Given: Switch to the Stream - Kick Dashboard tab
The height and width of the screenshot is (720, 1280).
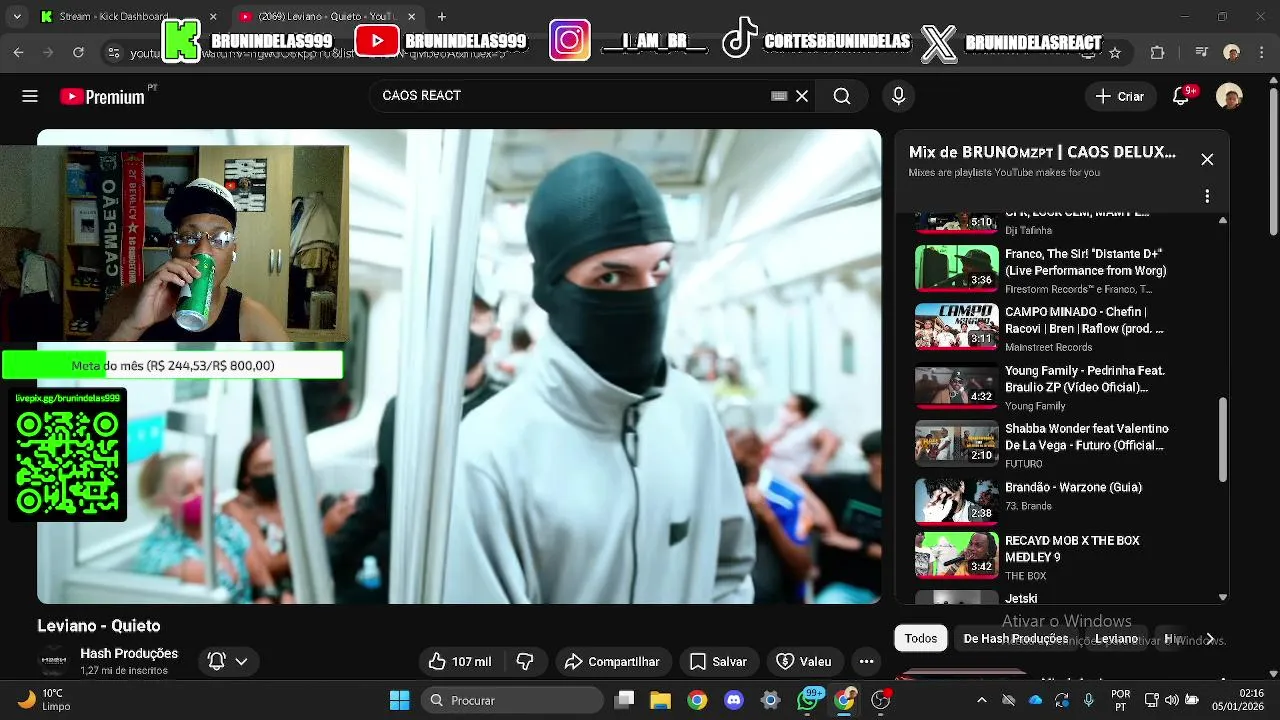Looking at the screenshot, I should click(128, 17).
